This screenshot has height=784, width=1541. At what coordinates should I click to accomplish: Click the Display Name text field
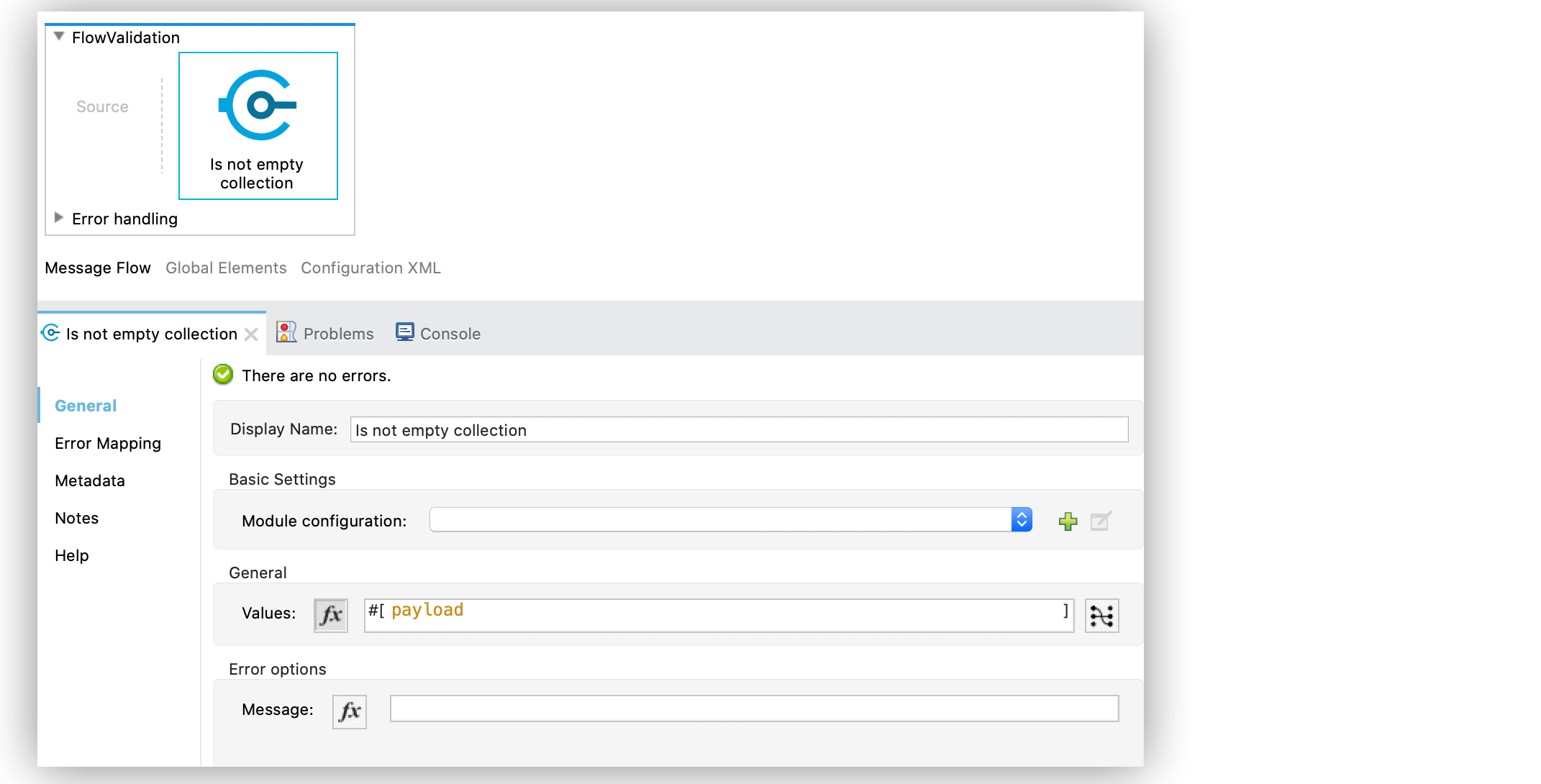pyautogui.click(x=739, y=430)
